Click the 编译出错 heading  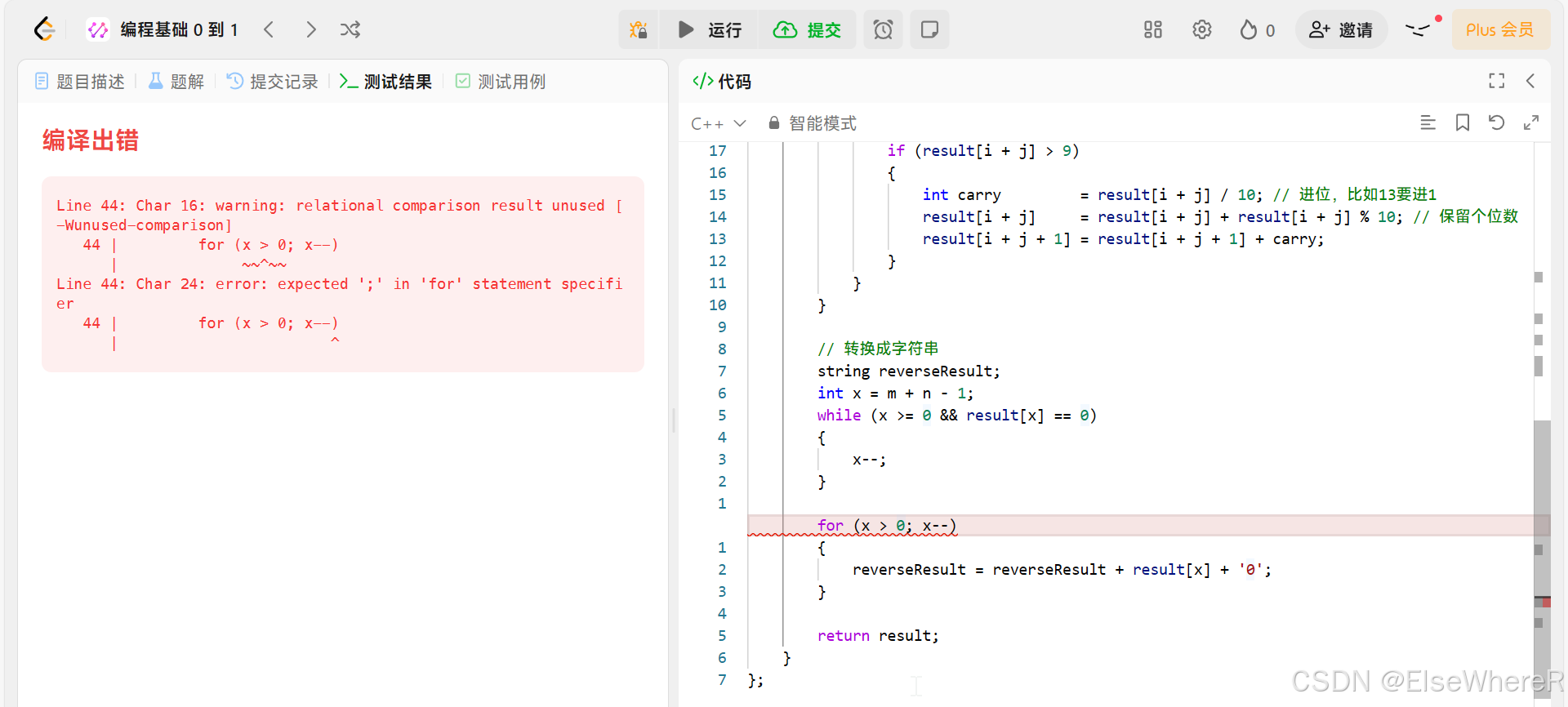(x=91, y=140)
